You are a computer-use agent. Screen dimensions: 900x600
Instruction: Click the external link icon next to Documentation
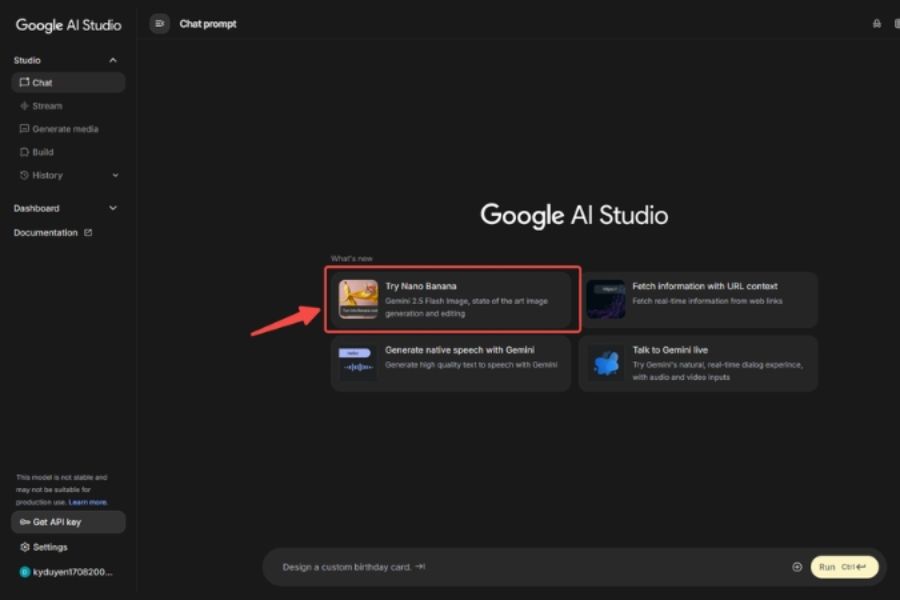[88, 233]
